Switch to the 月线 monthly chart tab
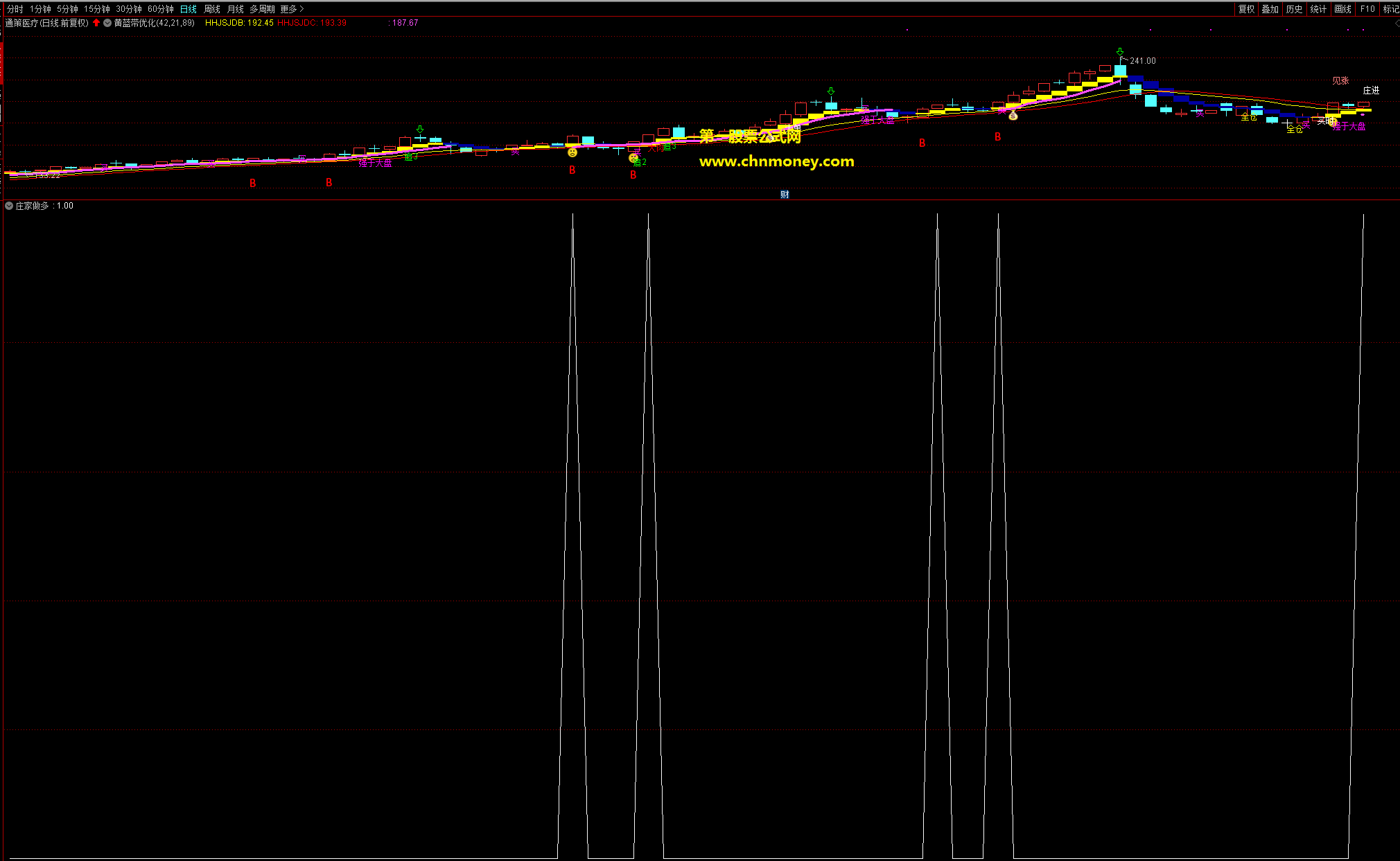The height and width of the screenshot is (861, 1400). 236,9
